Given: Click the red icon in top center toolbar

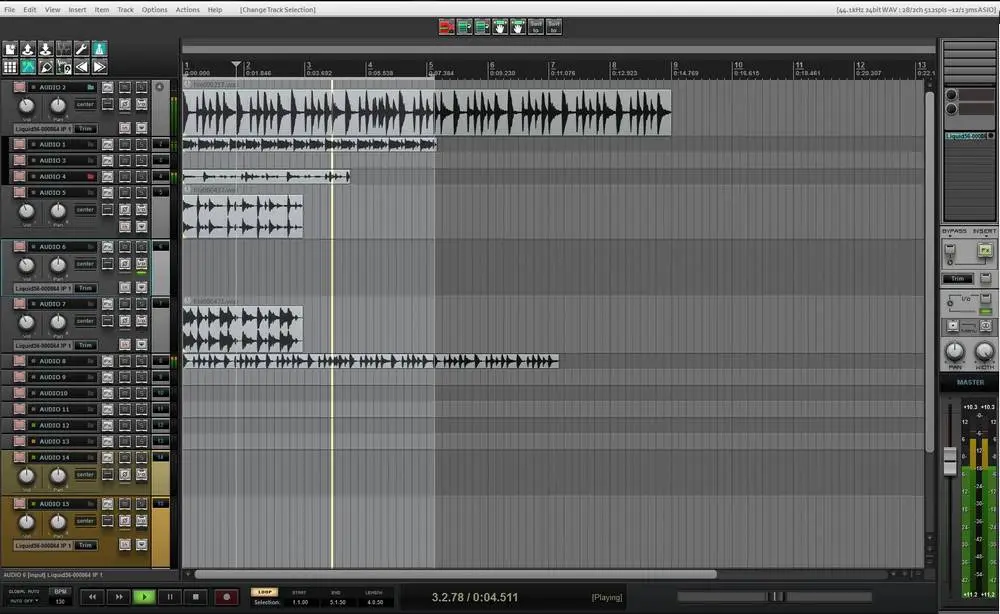Looking at the screenshot, I should (446, 27).
